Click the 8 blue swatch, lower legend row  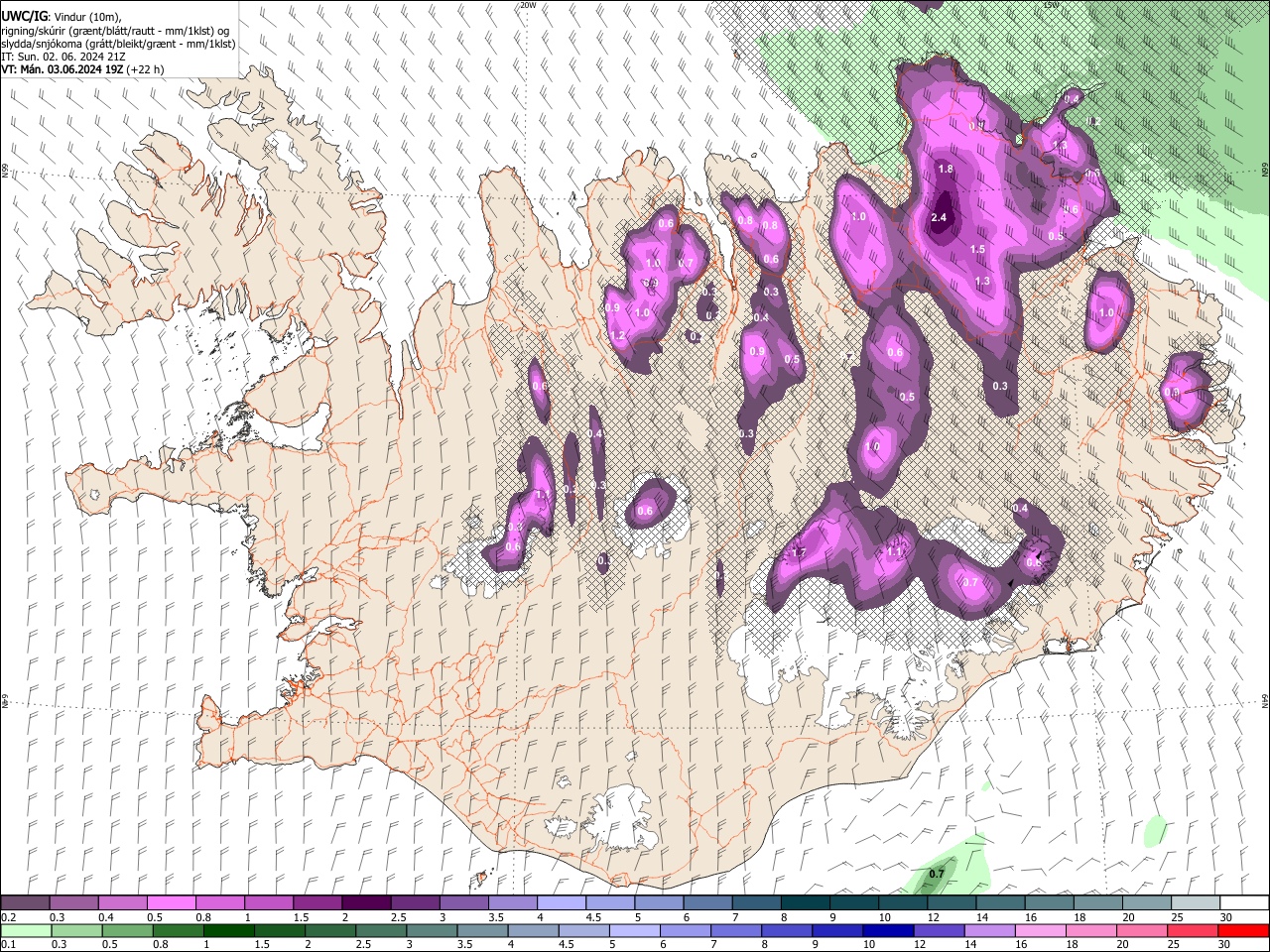point(787,930)
